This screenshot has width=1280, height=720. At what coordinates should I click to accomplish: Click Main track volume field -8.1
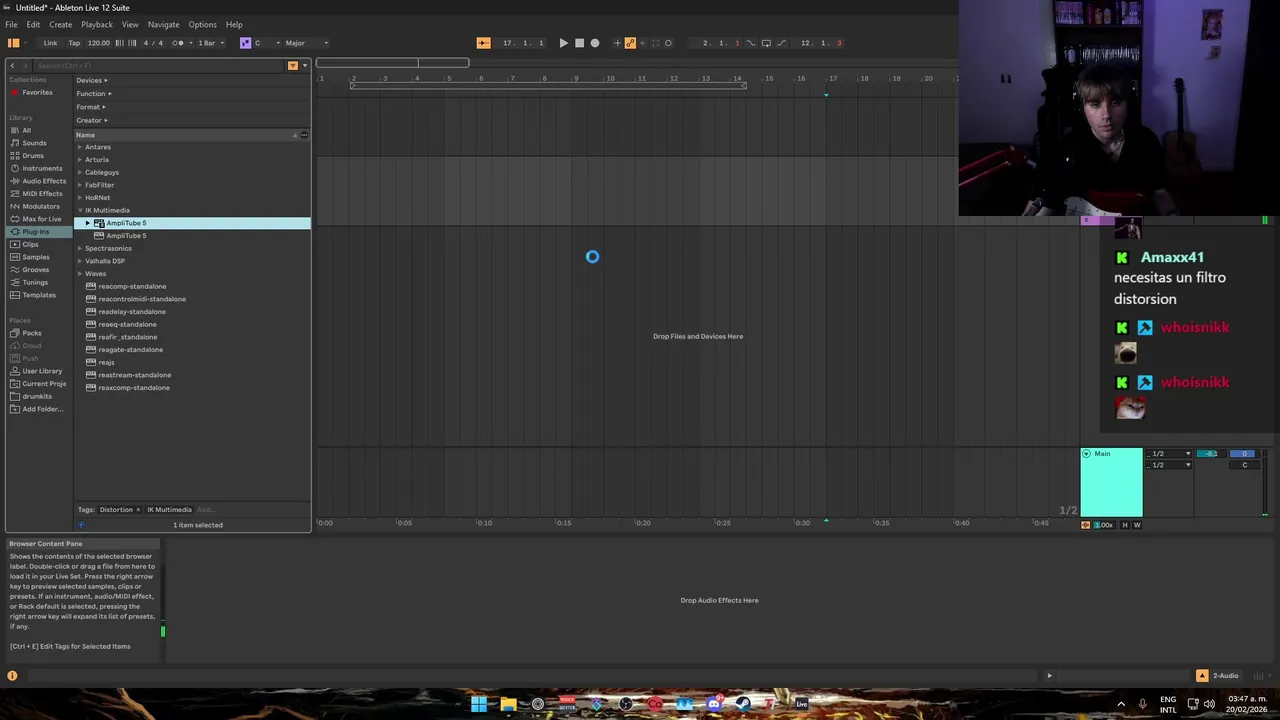point(1211,454)
